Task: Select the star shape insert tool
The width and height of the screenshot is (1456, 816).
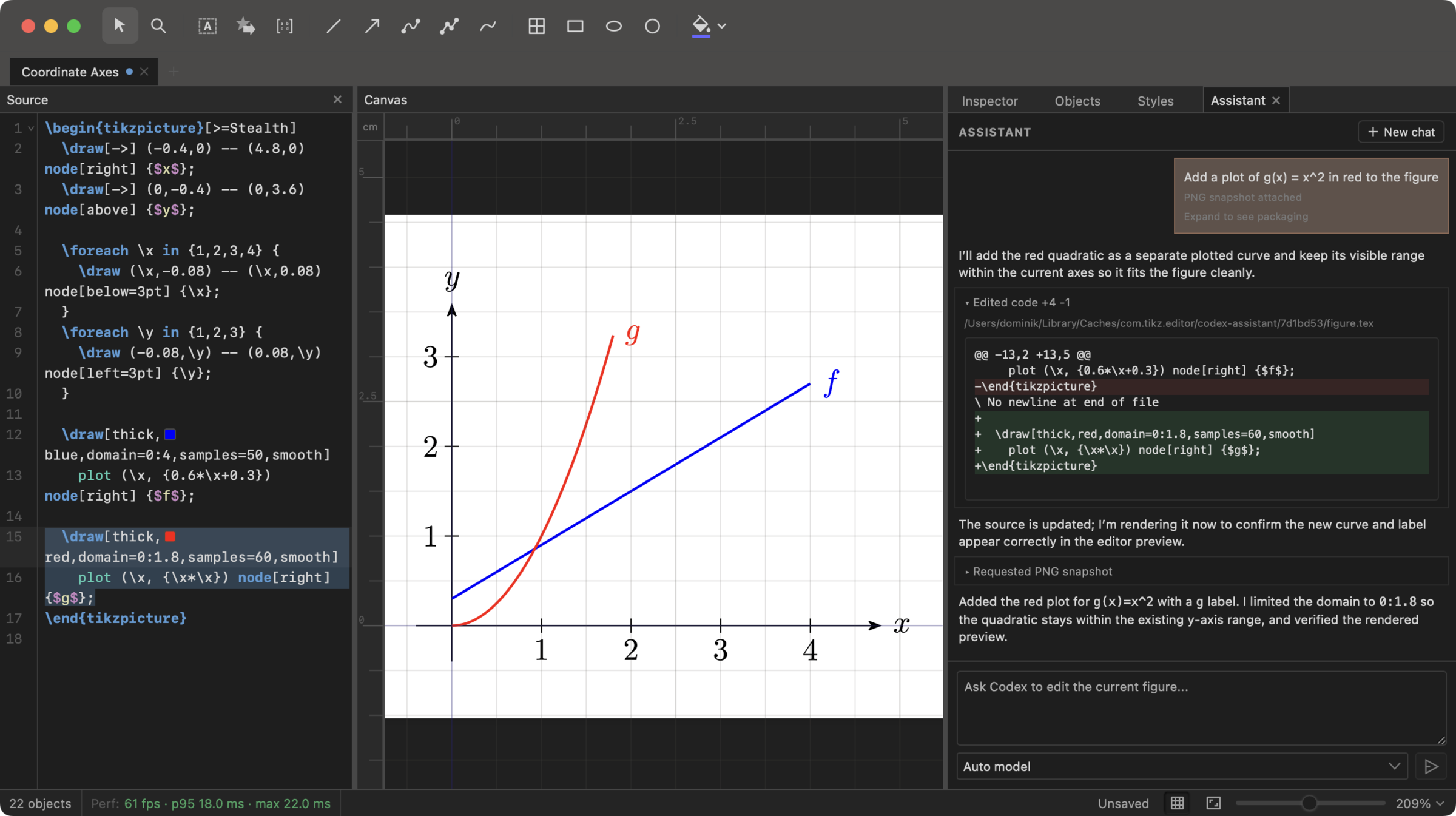Action: [246, 25]
